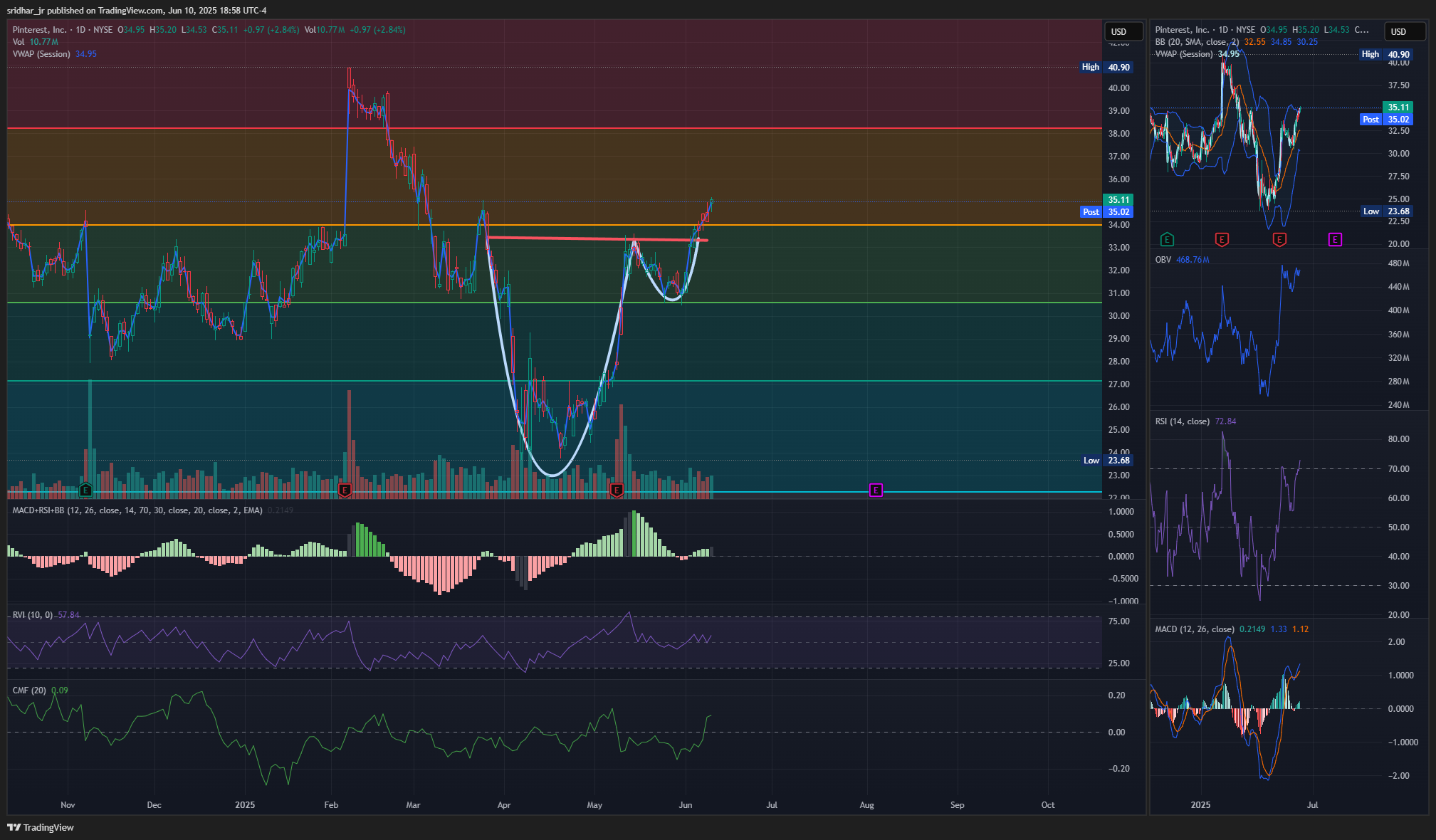Click the Low 23.68 label on right chart
This screenshot has height=840, width=1436.
coord(1386,211)
